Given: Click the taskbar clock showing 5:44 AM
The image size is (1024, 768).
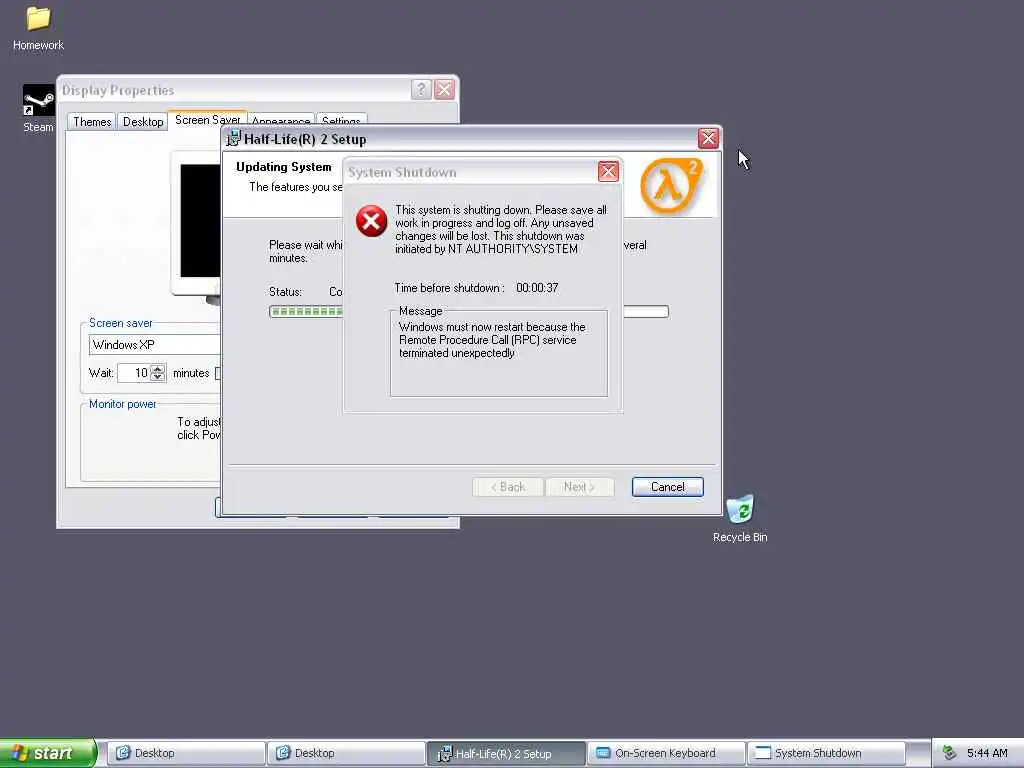Looking at the screenshot, I should point(987,753).
